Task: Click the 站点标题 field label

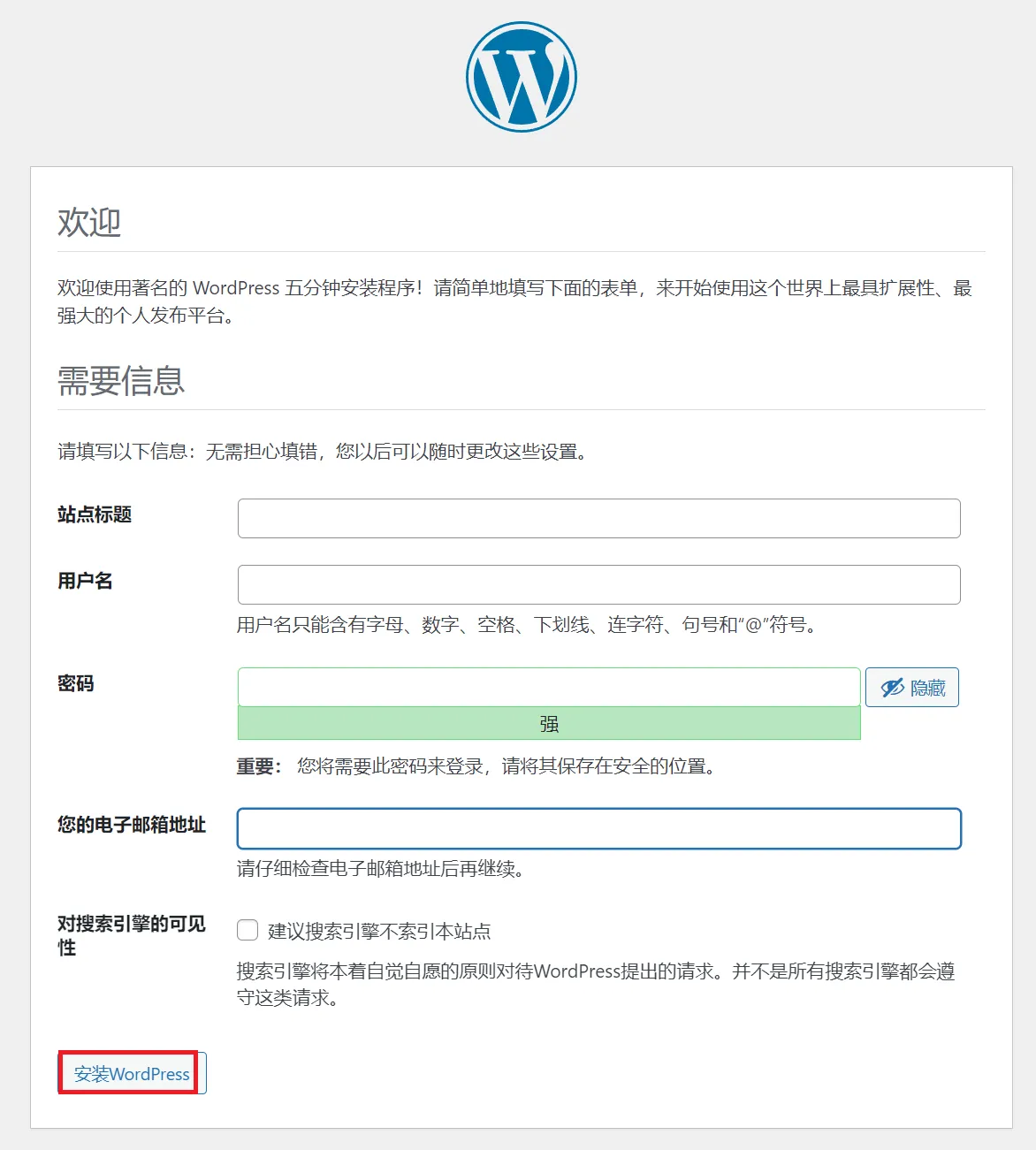Action: 95,514
